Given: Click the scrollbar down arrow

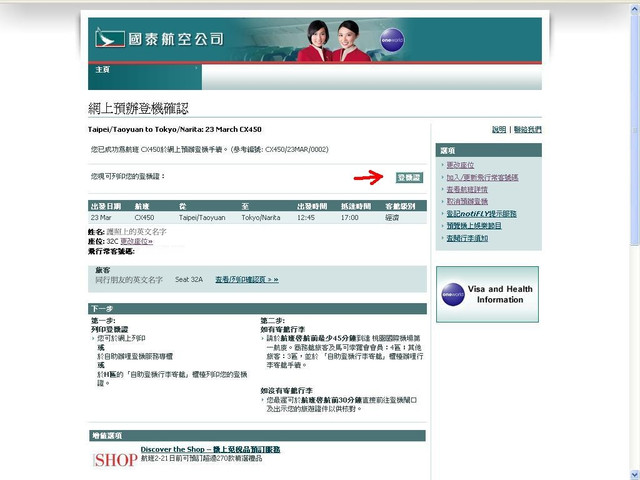Looking at the screenshot, I should click(x=635, y=473).
